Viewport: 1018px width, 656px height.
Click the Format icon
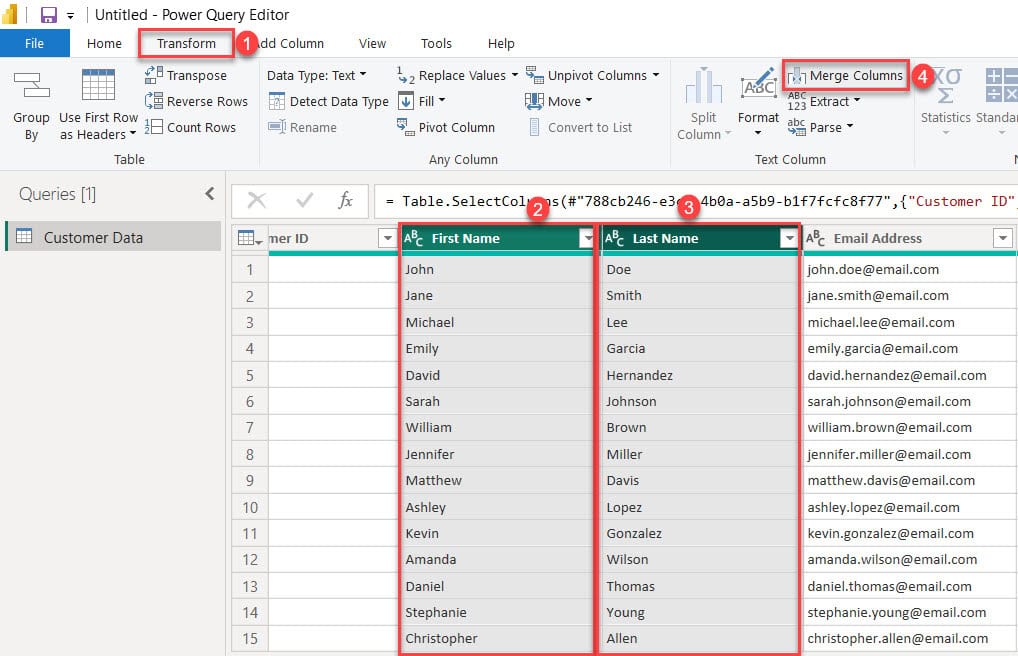[x=758, y=84]
